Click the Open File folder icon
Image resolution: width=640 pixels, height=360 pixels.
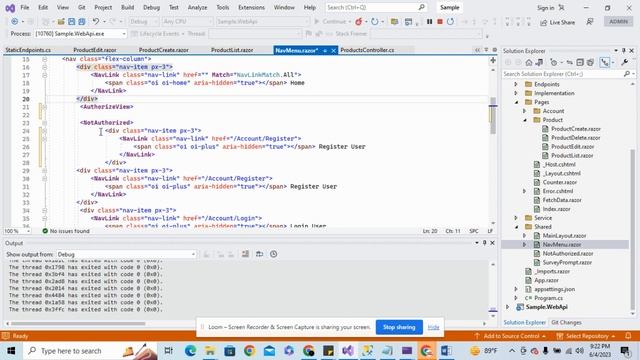(61, 22)
